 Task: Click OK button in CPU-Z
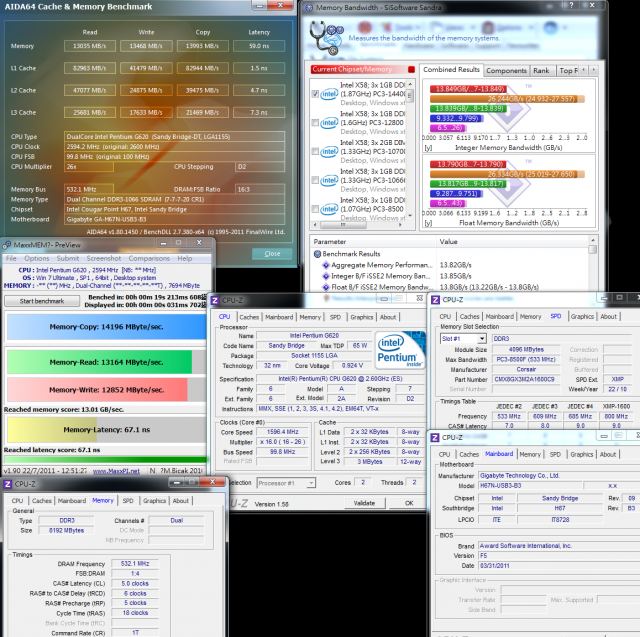[409, 503]
